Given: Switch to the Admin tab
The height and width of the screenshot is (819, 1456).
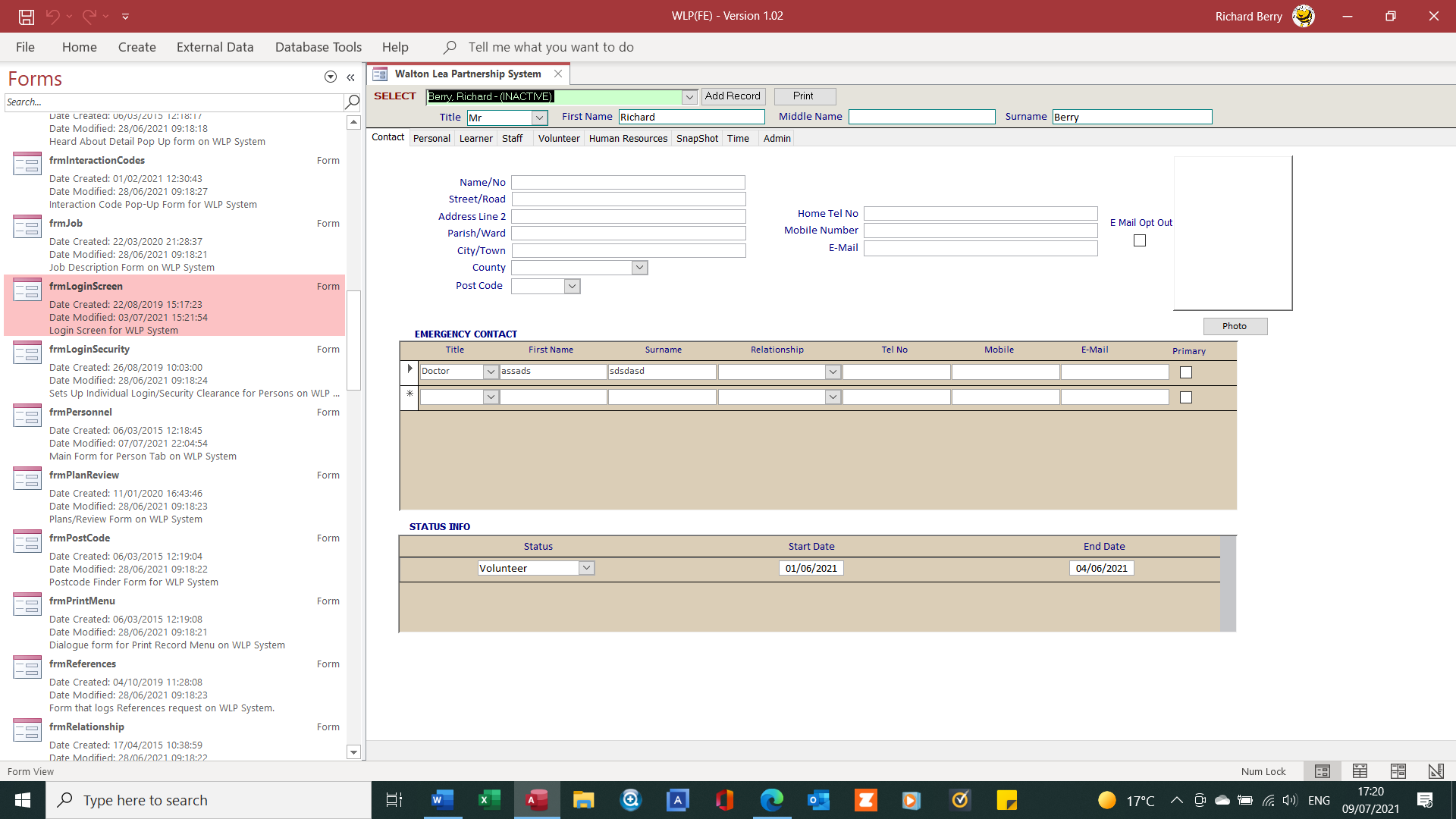Looking at the screenshot, I should pyautogui.click(x=777, y=138).
